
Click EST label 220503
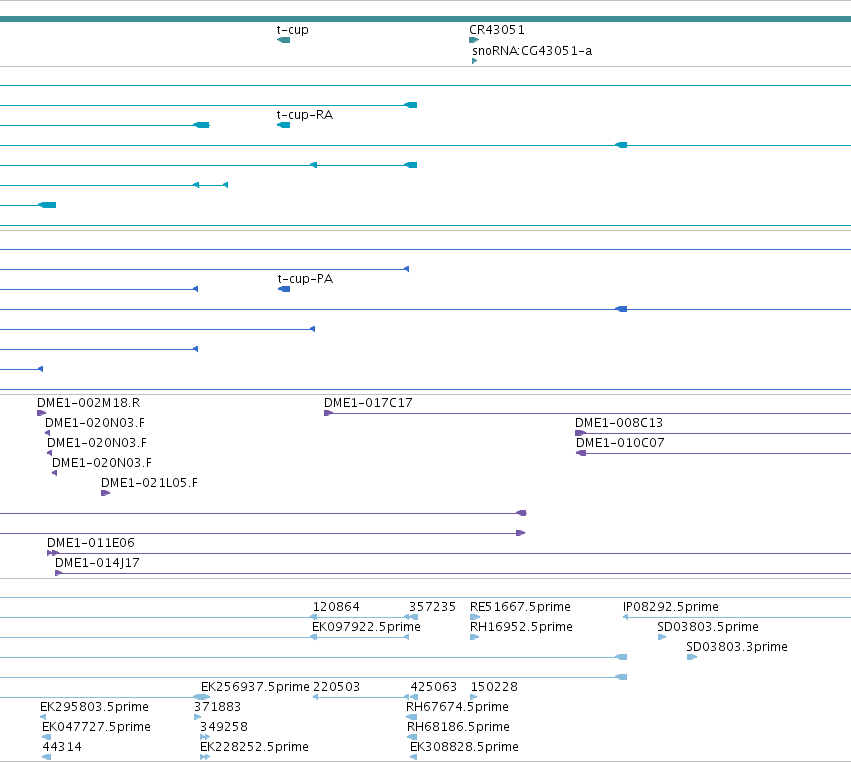336,687
